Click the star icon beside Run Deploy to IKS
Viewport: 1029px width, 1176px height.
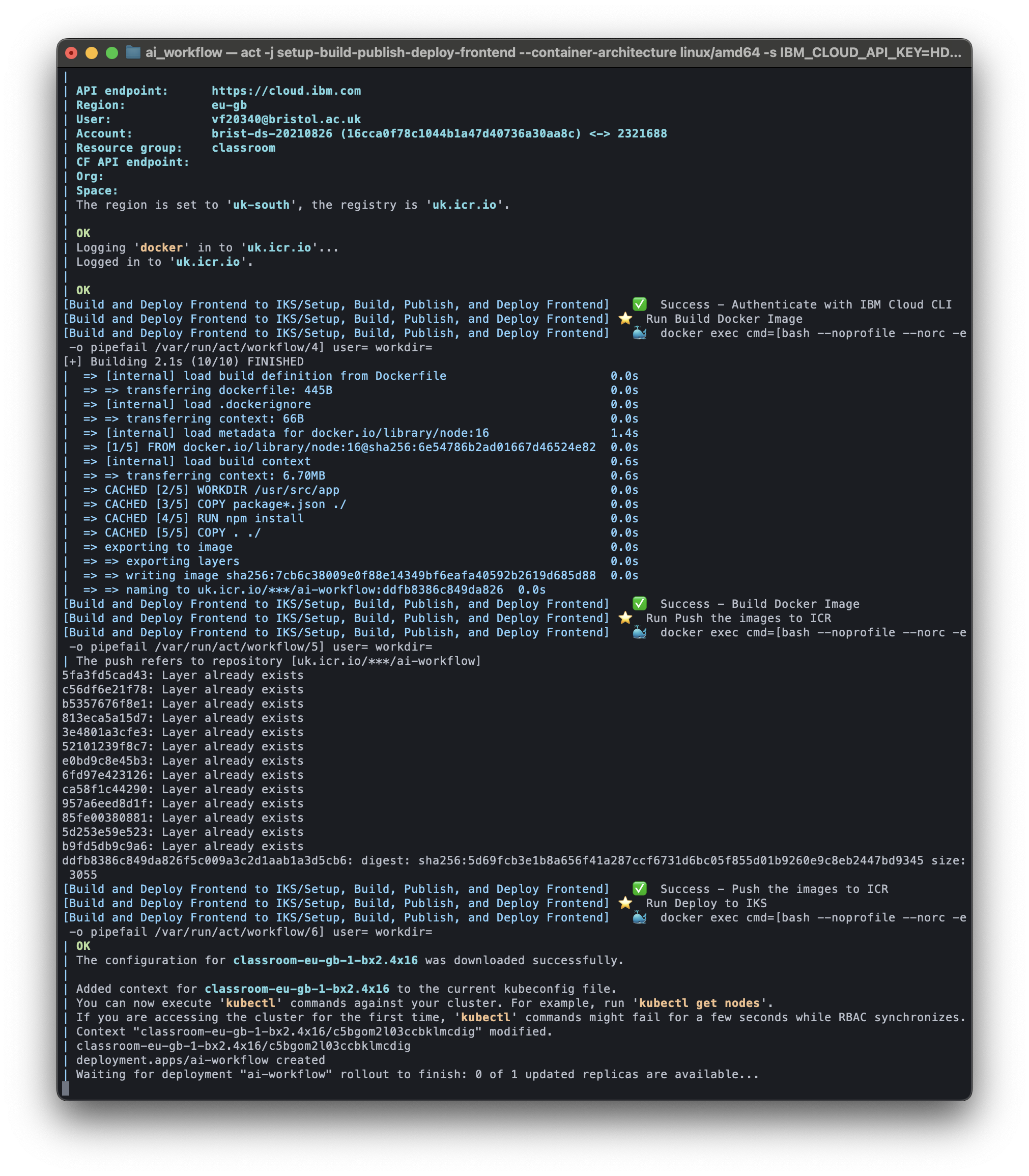(624, 903)
